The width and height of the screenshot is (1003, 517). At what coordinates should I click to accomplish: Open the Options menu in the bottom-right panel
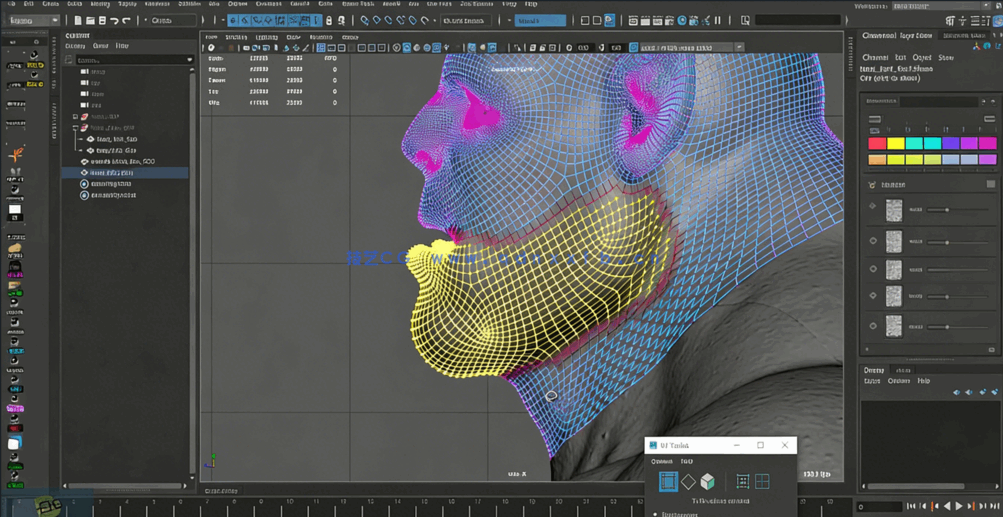coord(898,381)
